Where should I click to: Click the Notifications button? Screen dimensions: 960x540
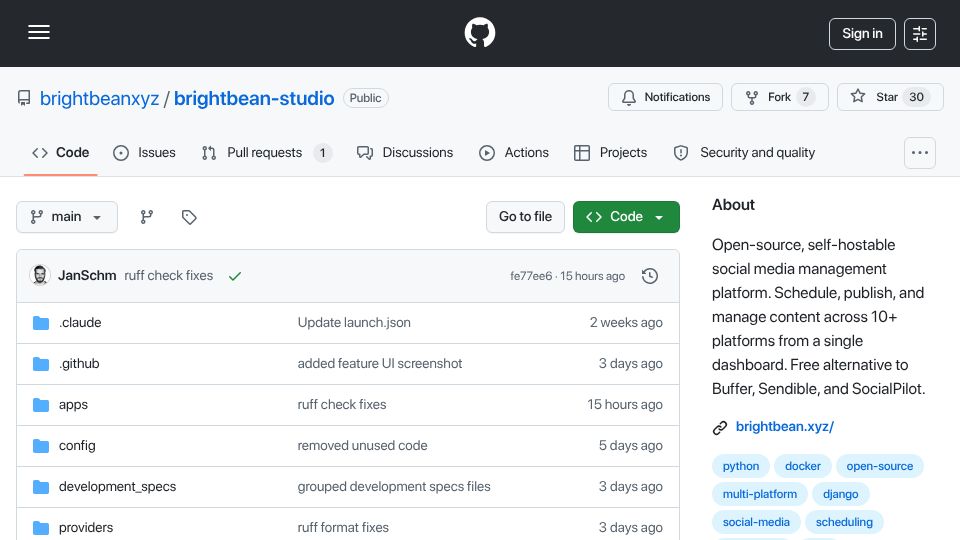pyautogui.click(x=665, y=97)
